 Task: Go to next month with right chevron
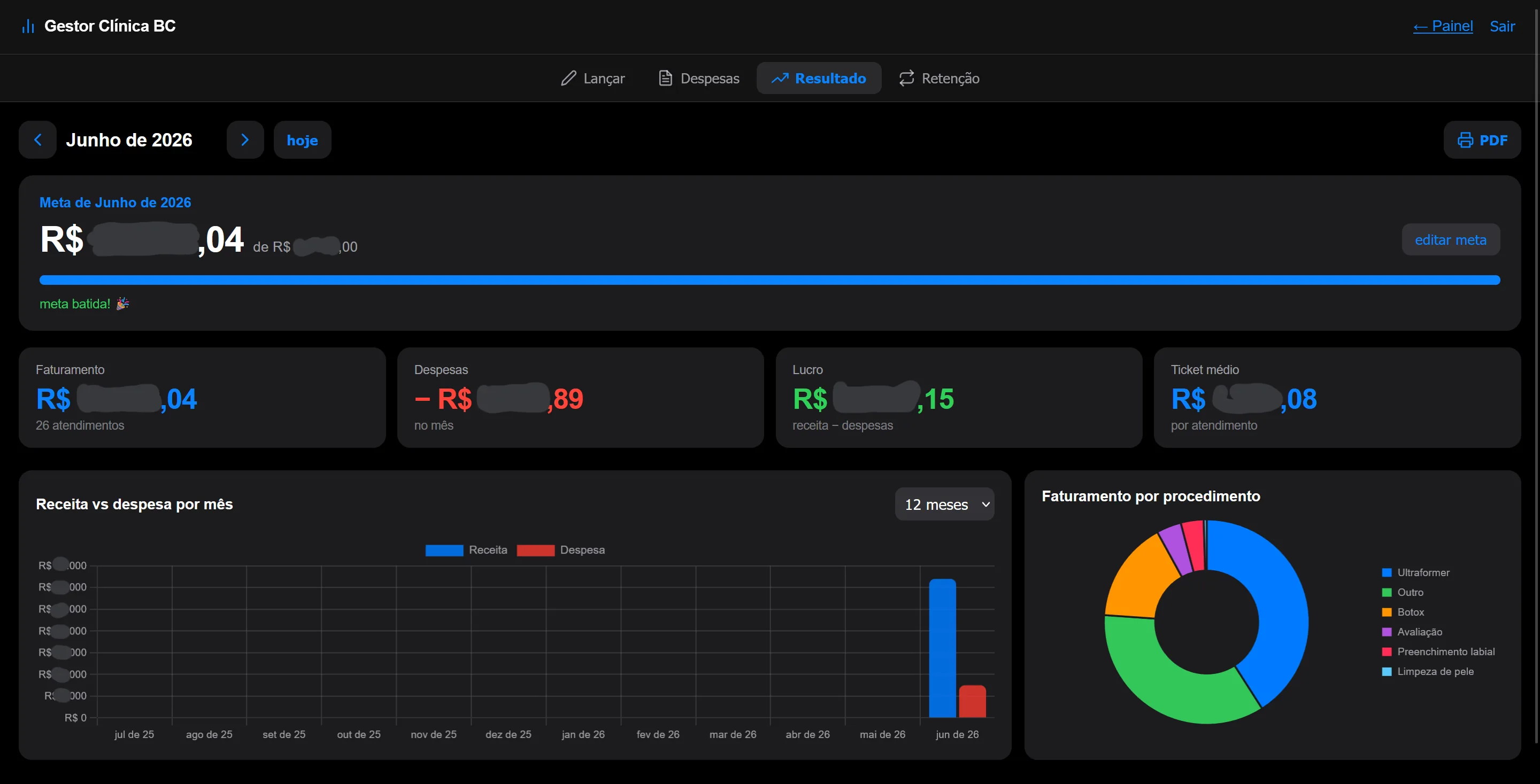(245, 140)
